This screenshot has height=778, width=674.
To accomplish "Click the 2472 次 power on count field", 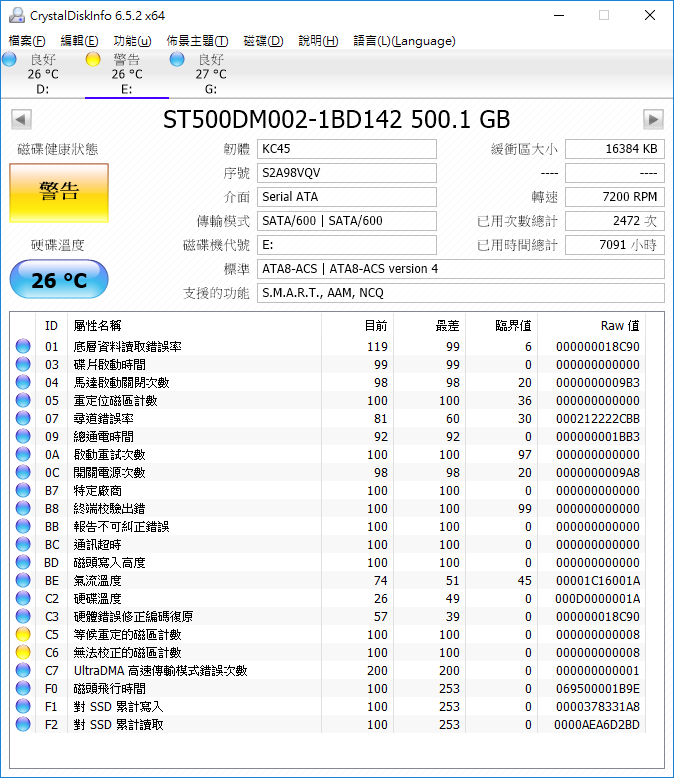I will pyautogui.click(x=615, y=221).
